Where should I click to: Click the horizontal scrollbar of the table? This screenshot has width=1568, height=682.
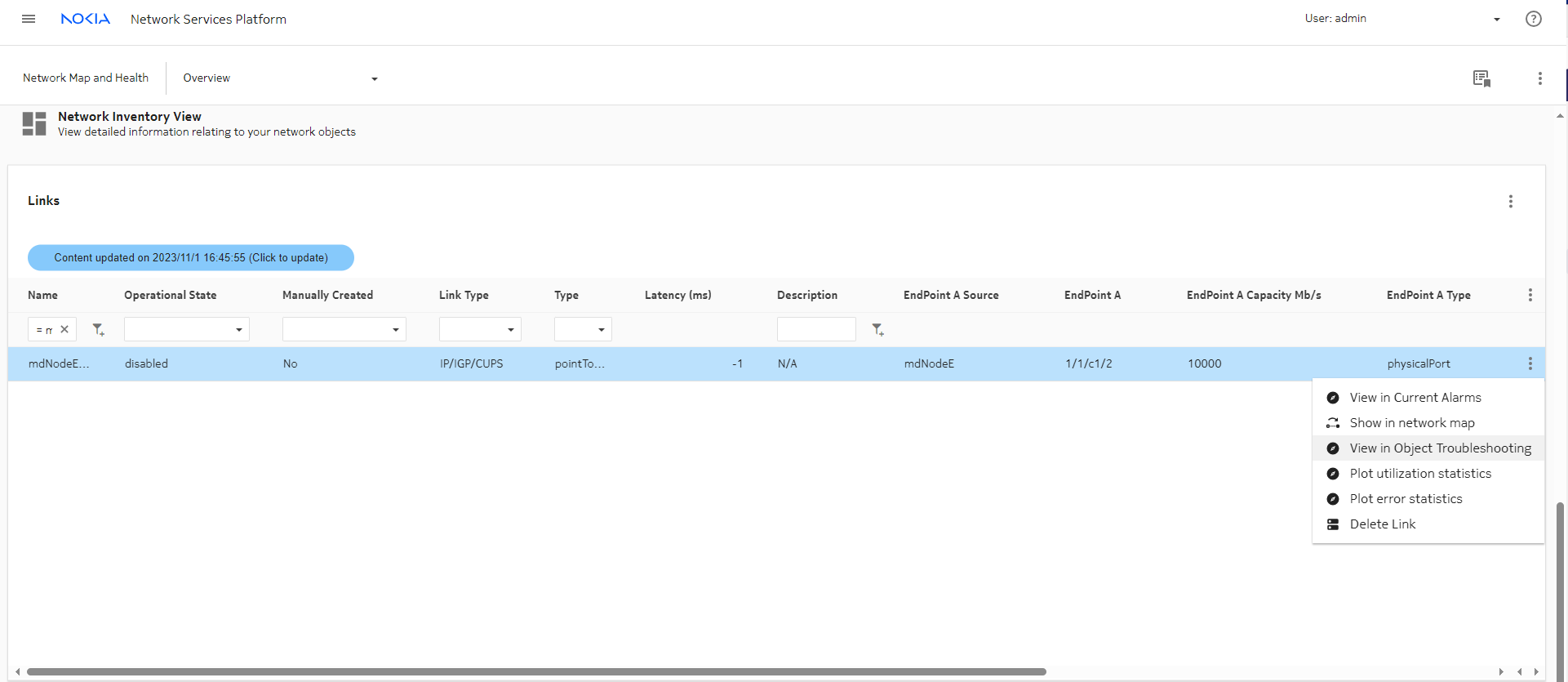536,672
